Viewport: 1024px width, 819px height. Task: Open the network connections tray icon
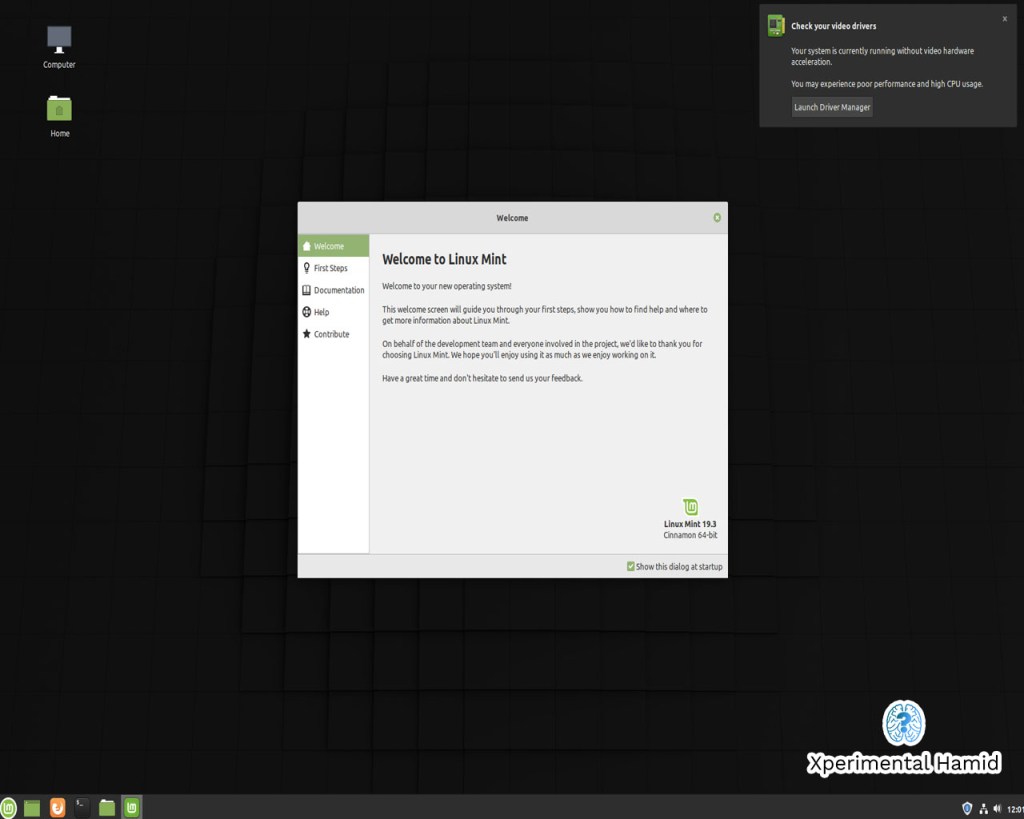(x=984, y=809)
